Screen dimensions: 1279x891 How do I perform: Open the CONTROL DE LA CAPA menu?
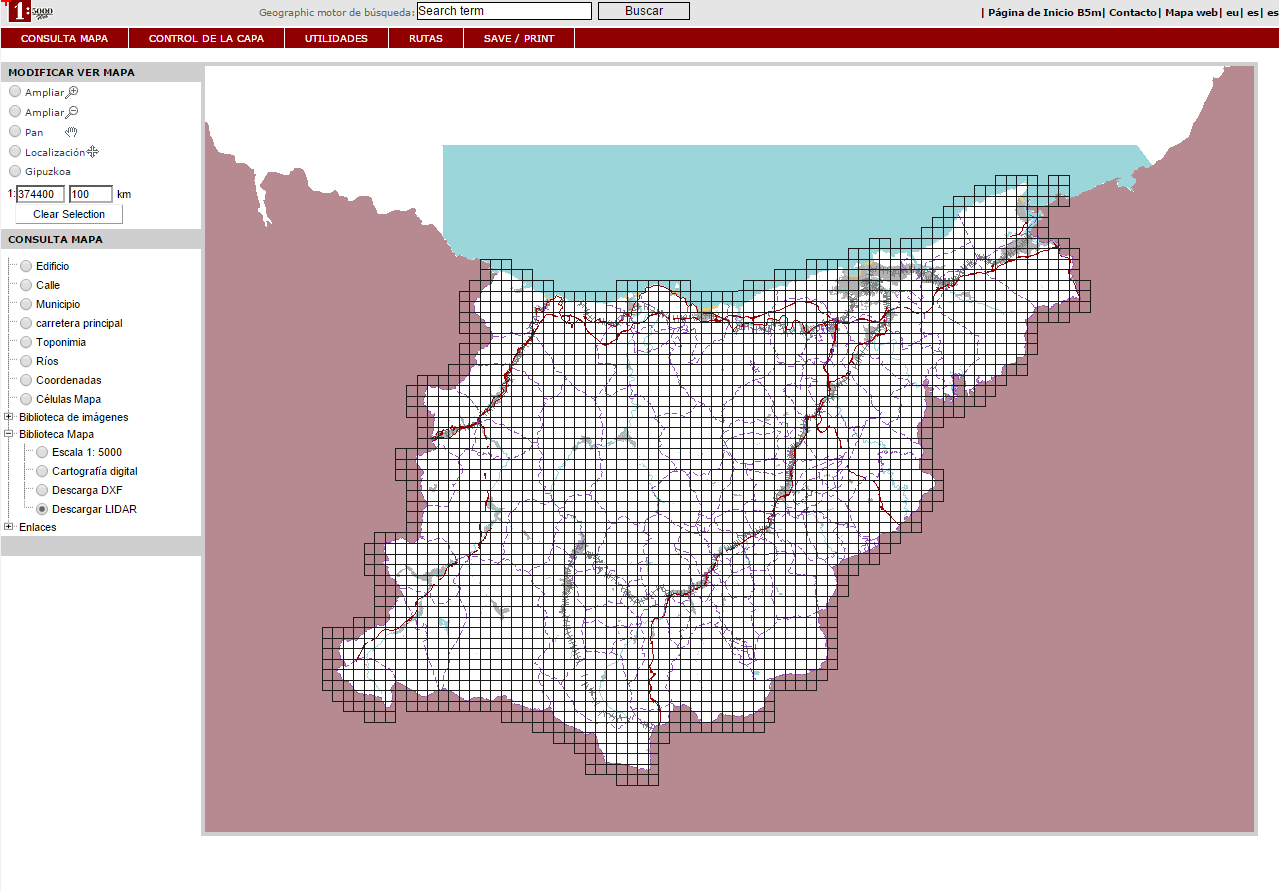206,38
